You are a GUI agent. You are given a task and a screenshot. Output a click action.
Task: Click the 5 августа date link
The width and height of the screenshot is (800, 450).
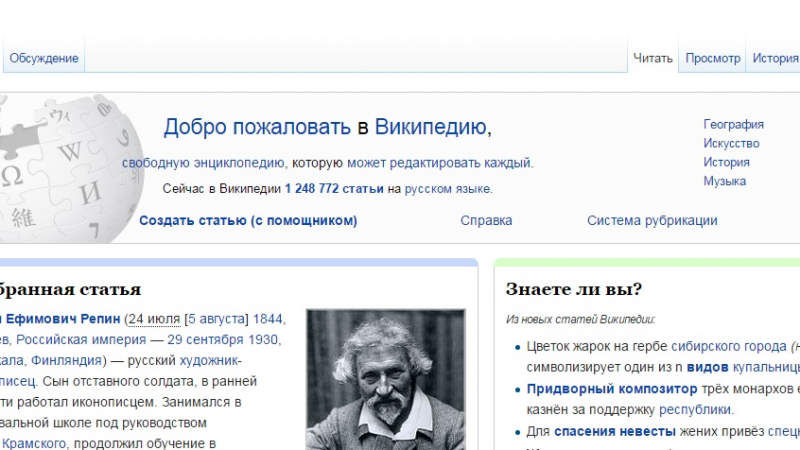[x=217, y=319]
